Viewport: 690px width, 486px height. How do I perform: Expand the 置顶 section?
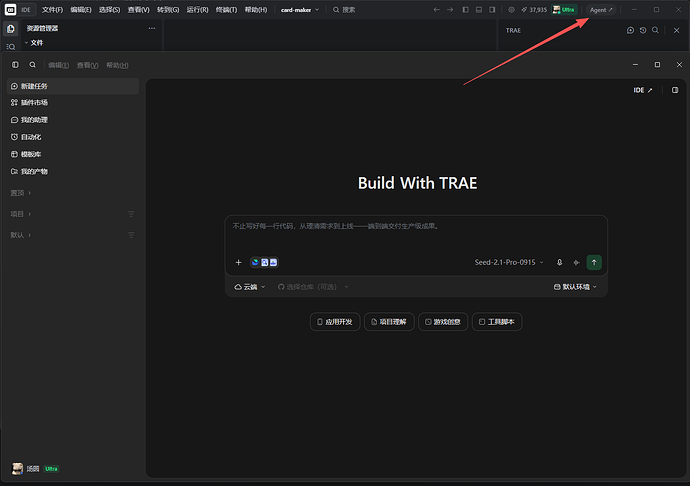pos(21,193)
